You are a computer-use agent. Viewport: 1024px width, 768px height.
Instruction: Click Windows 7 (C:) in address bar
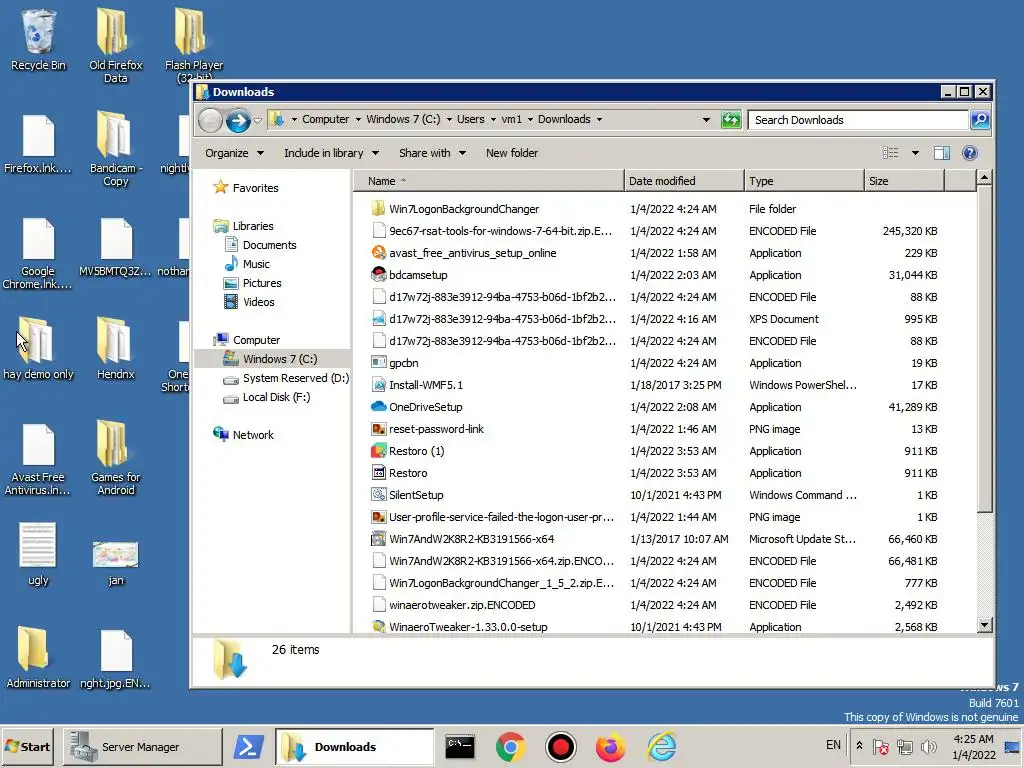tap(403, 120)
